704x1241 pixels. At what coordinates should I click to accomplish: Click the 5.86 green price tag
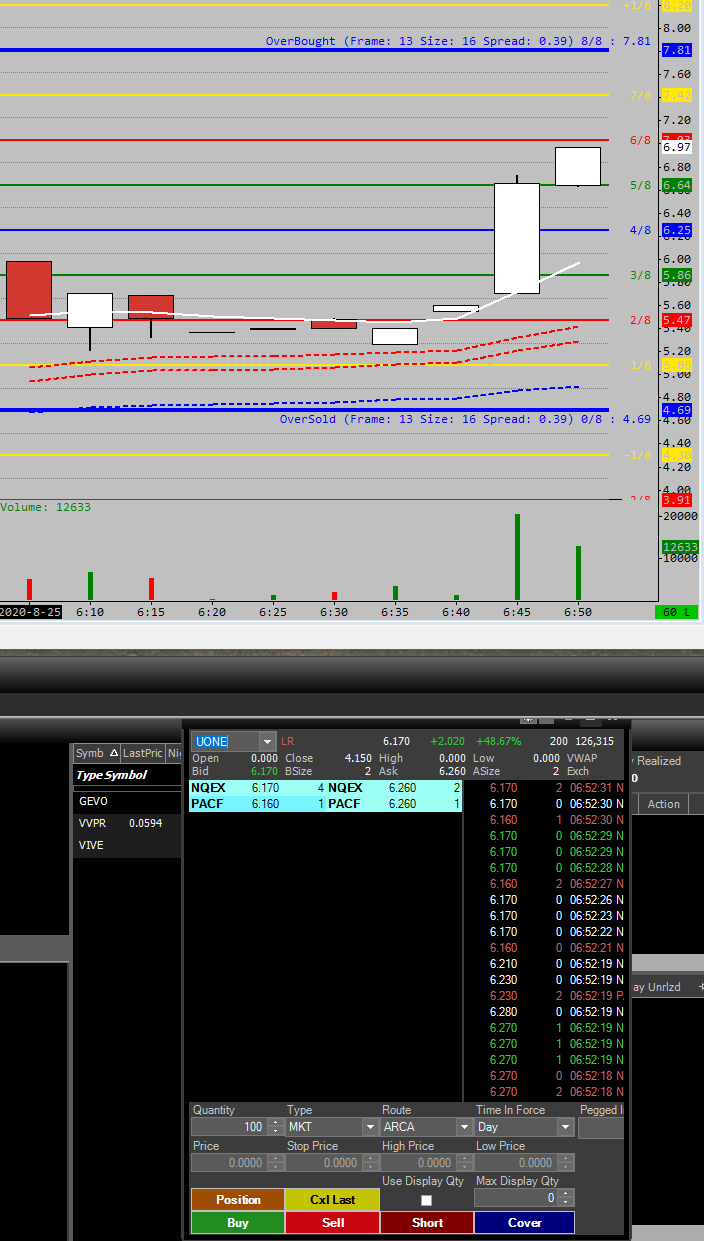pos(677,275)
